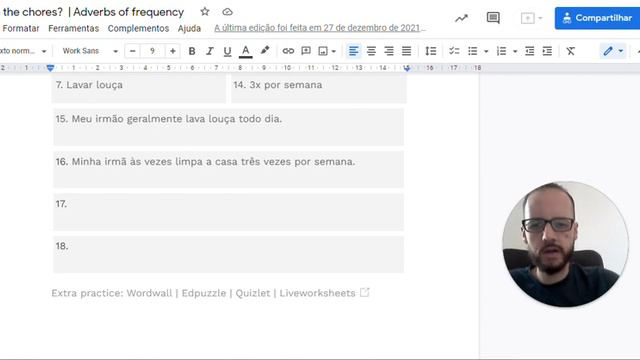Click the cell '14. 3x por semana'
This screenshot has width=640, height=360.
click(x=319, y=88)
